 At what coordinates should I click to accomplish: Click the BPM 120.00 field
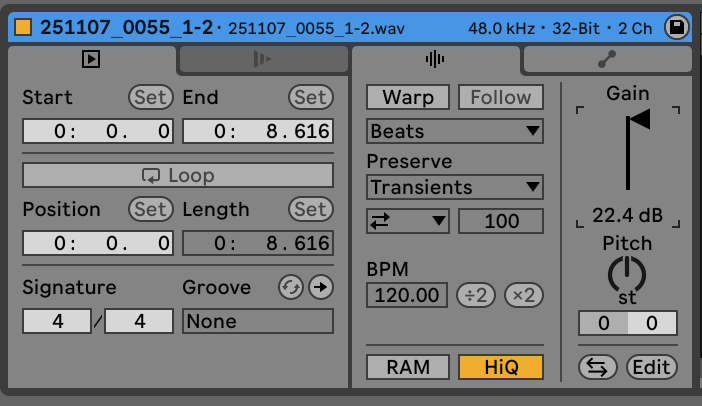pos(407,295)
